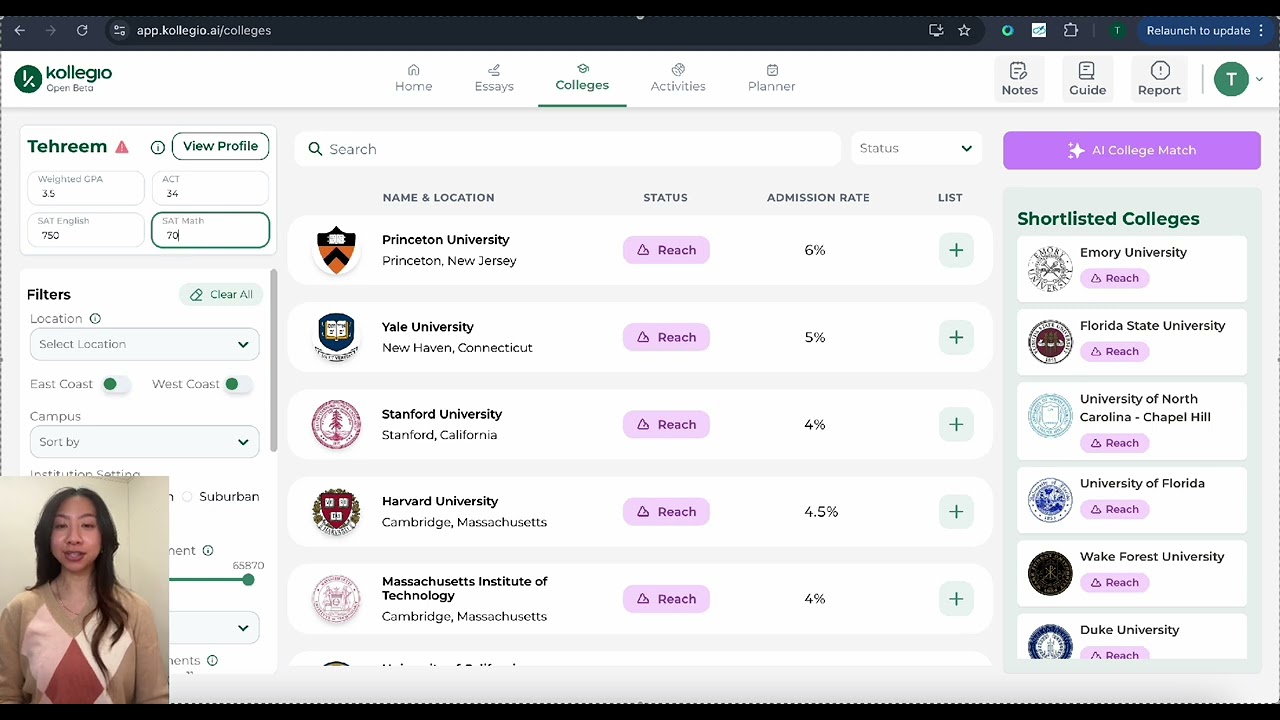Toggle the West Coast switch

[238, 384]
